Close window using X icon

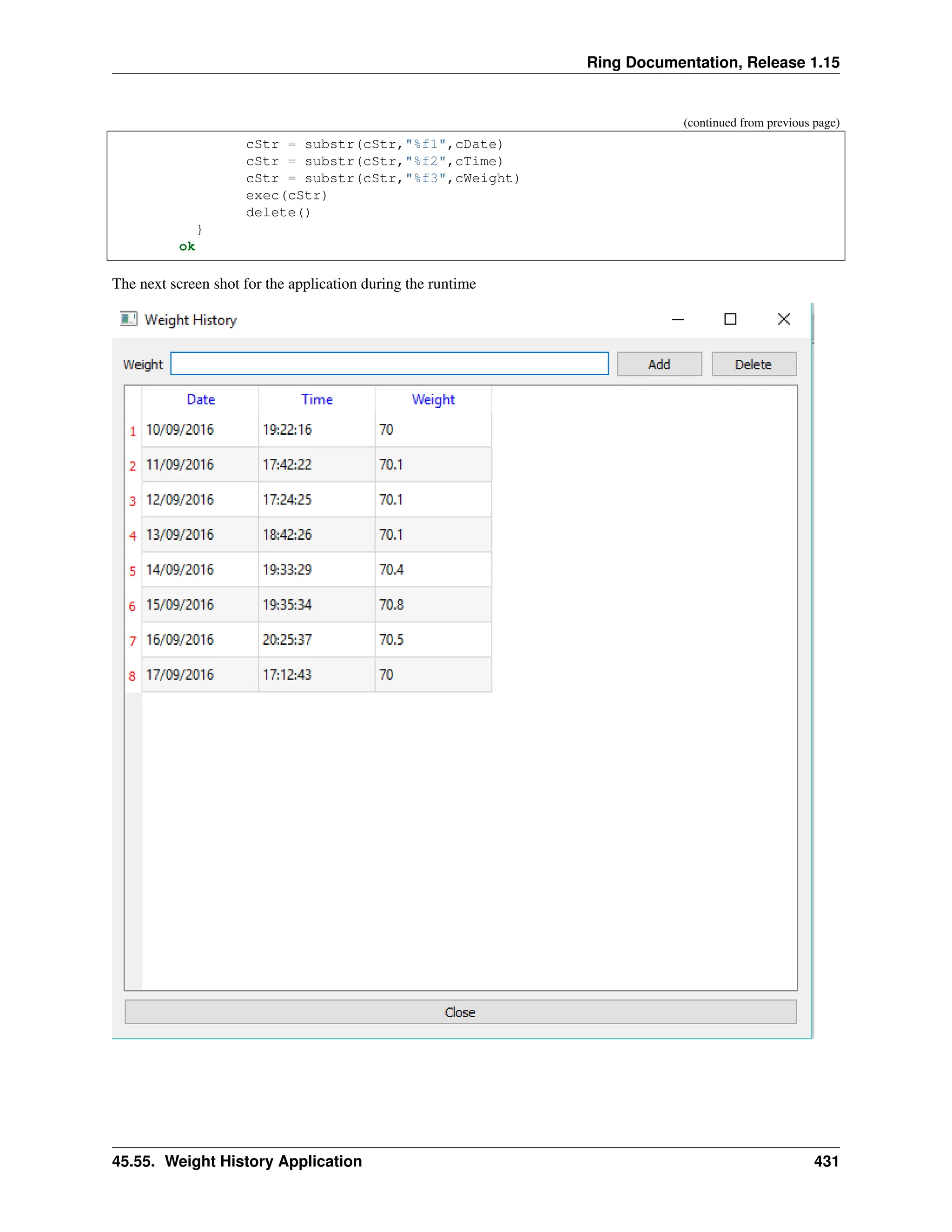pyautogui.click(x=783, y=319)
